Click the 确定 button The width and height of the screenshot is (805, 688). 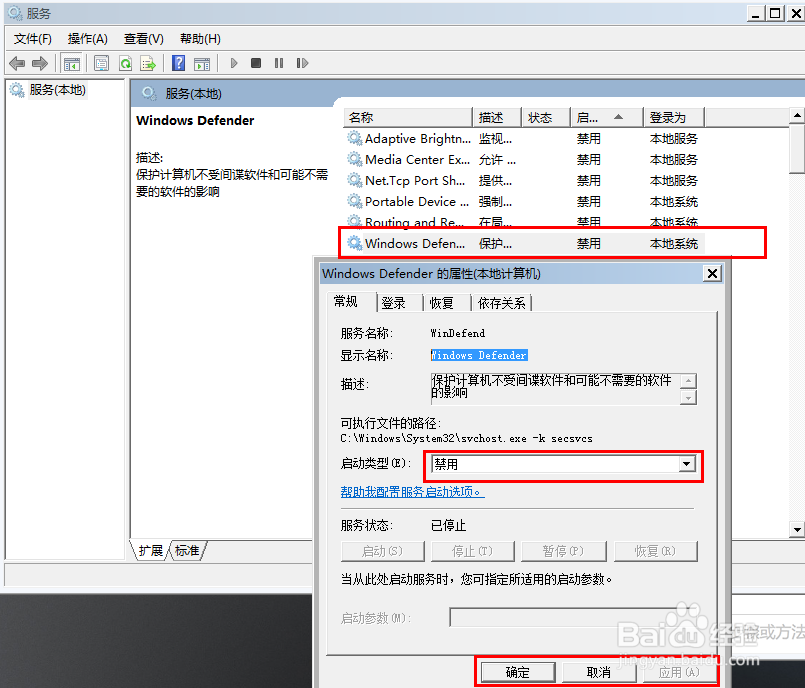click(517, 671)
